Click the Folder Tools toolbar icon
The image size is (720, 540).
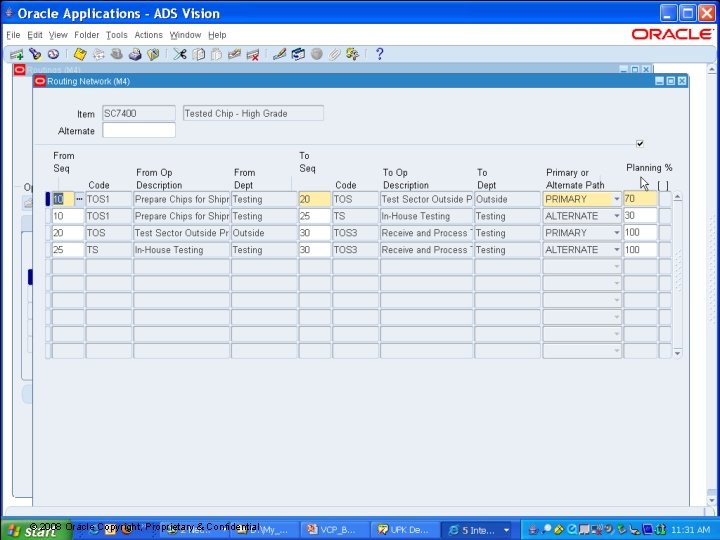[353, 54]
